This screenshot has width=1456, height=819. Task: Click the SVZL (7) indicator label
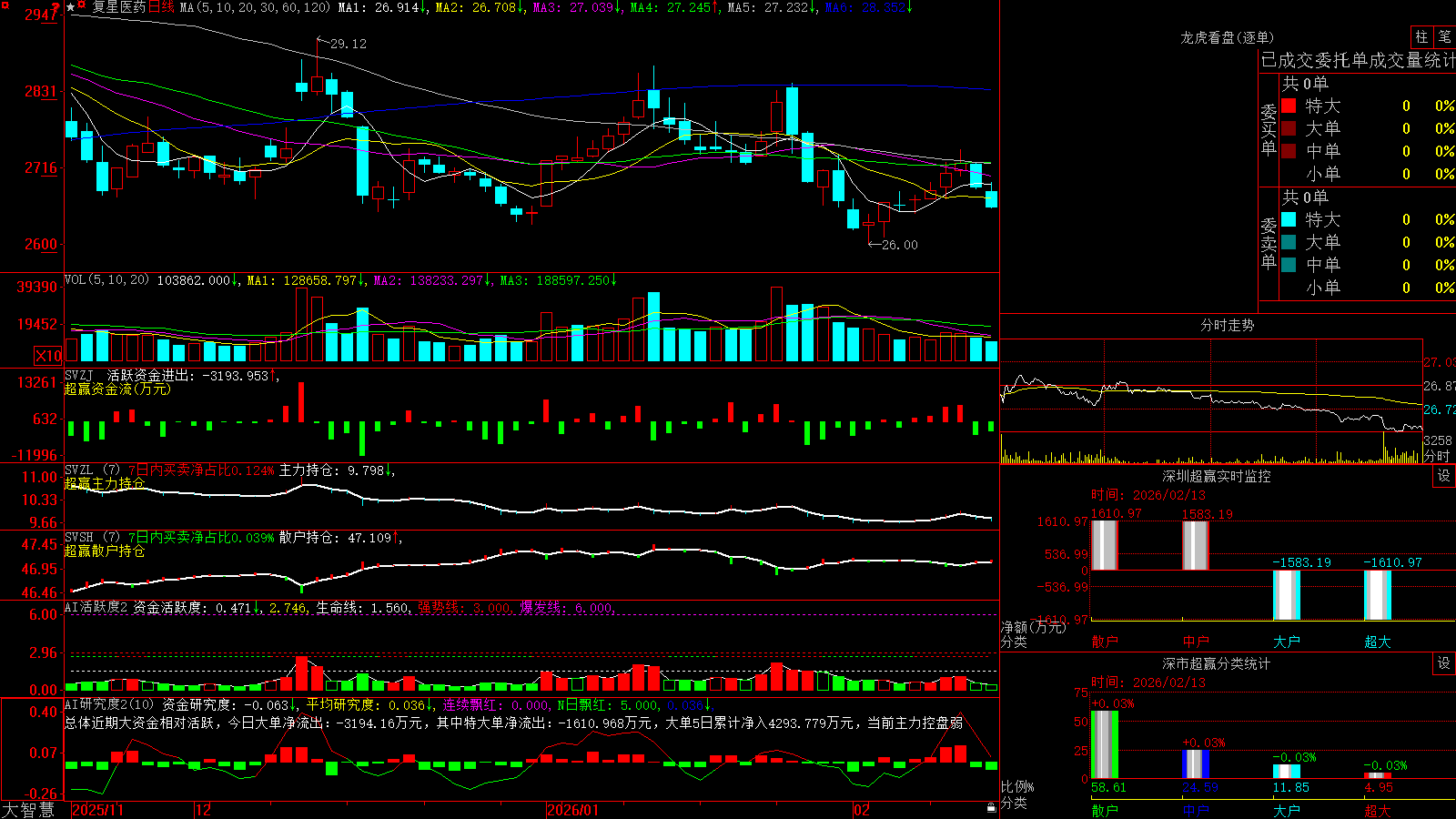point(92,470)
